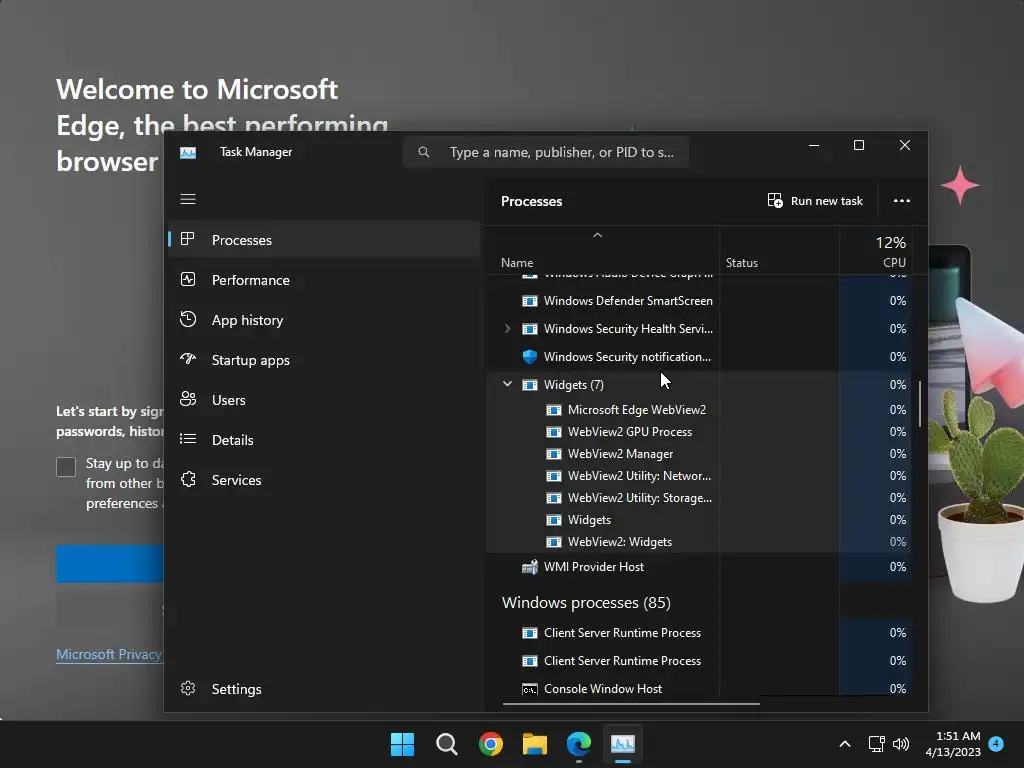
Task: Open Microsoft Privacy link in Edge window
Action: pyautogui.click(x=109, y=654)
